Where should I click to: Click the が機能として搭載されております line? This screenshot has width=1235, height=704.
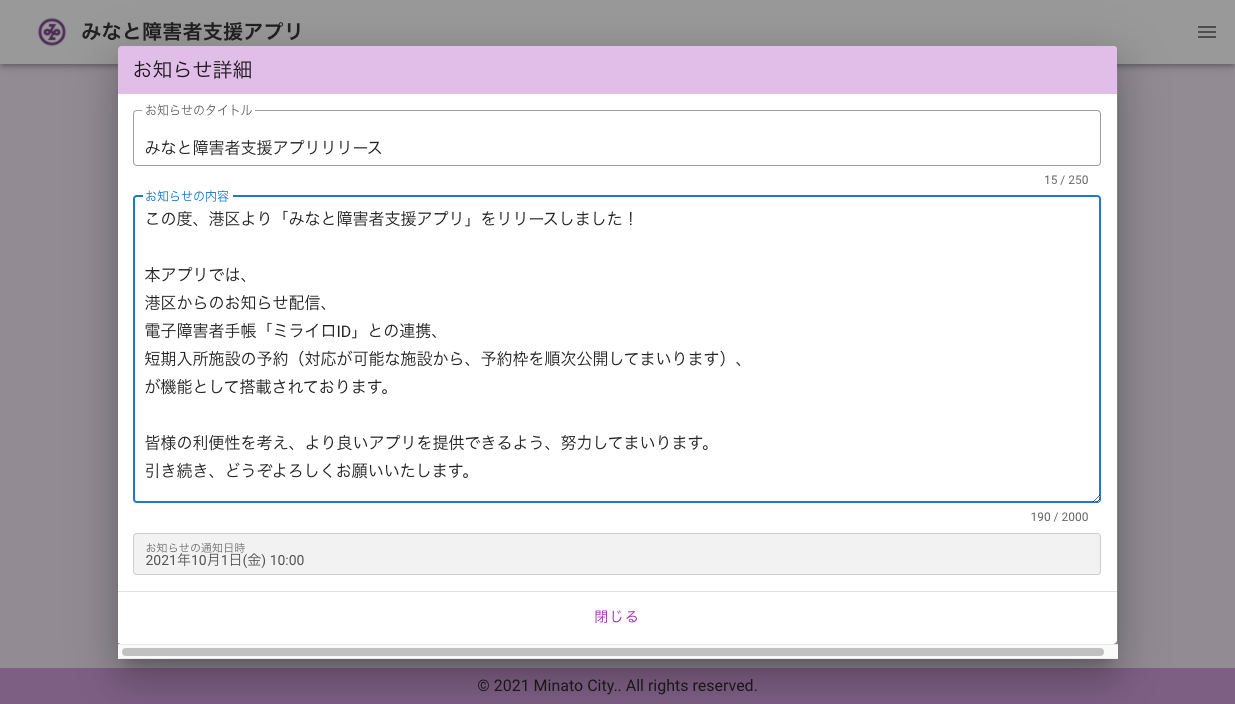(267, 387)
